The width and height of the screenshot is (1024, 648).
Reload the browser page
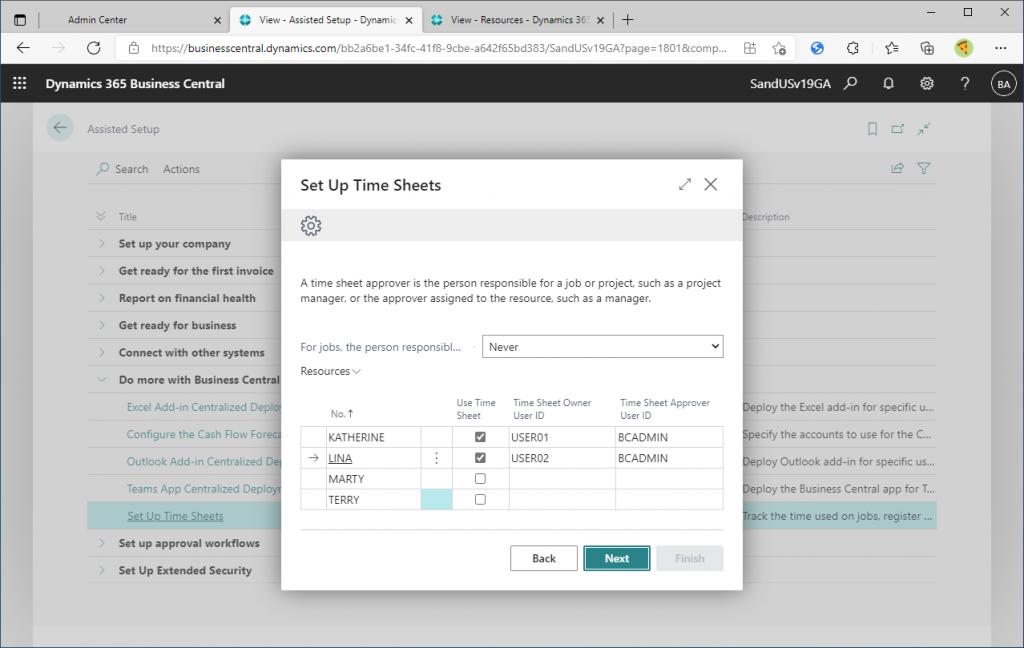94,48
